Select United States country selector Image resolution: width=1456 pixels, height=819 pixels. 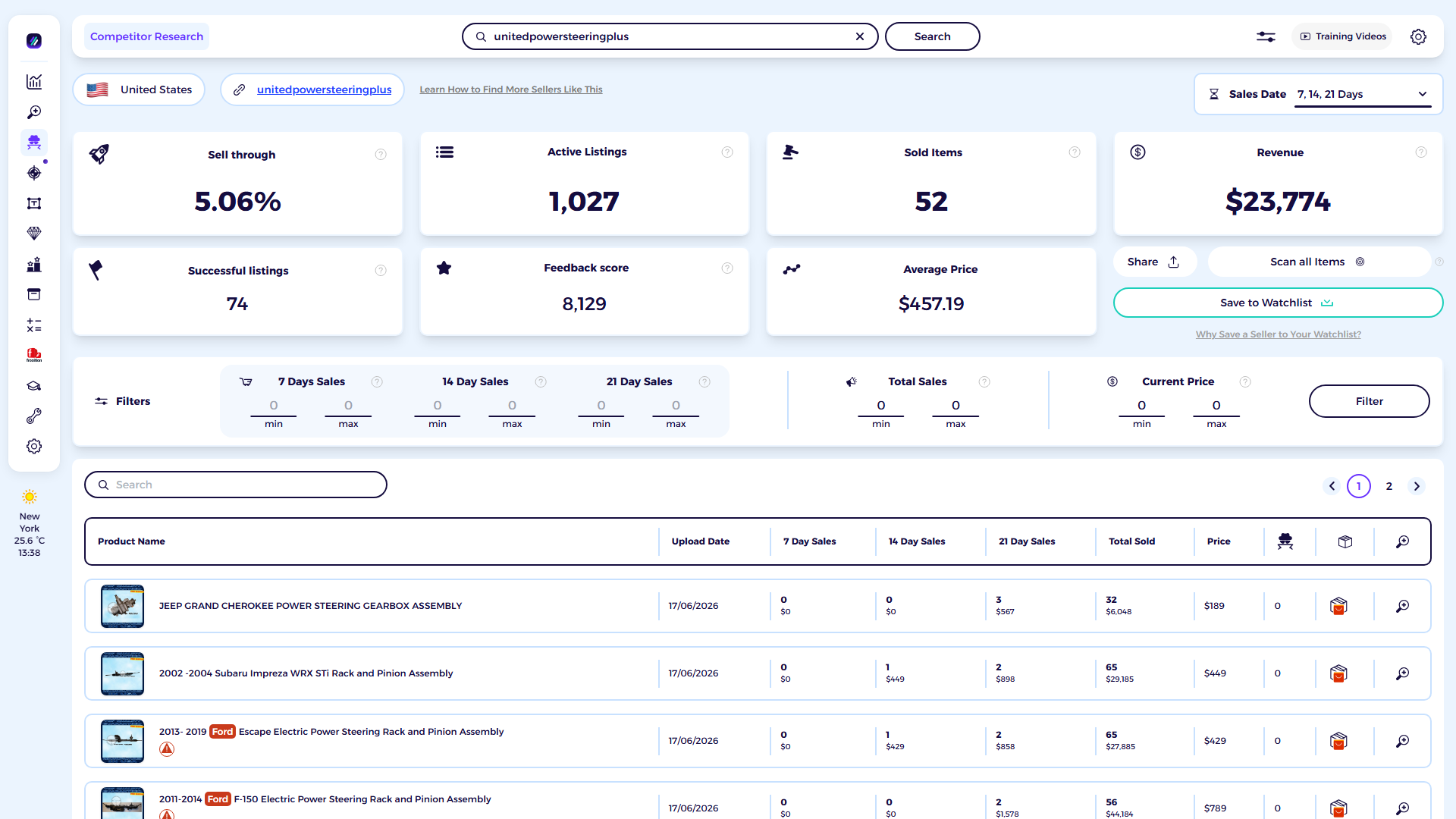[x=140, y=89]
